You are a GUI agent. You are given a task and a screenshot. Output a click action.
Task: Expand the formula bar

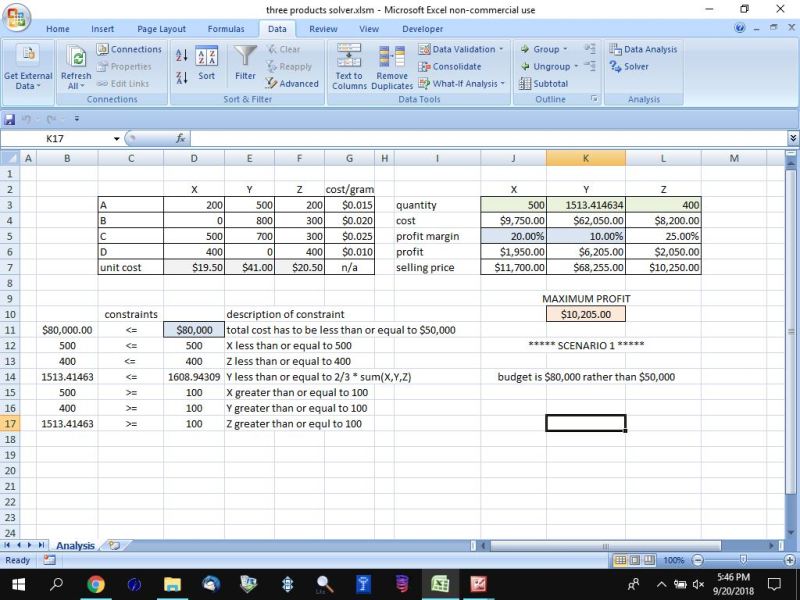tap(793, 138)
